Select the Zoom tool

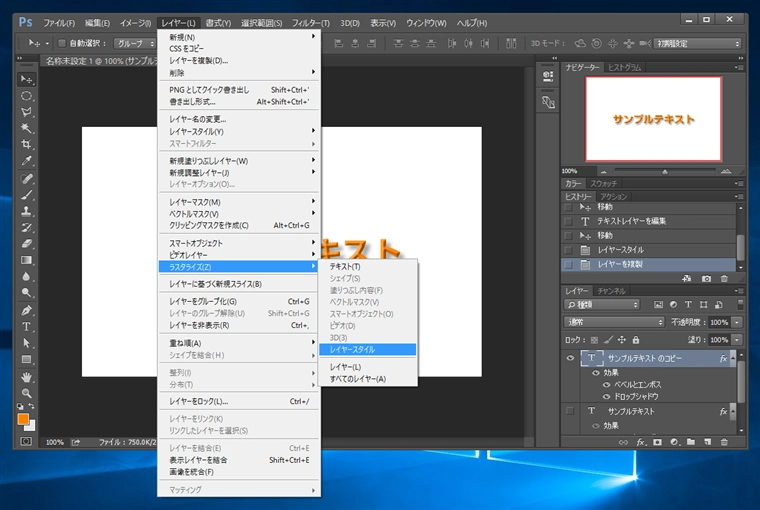pos(26,393)
